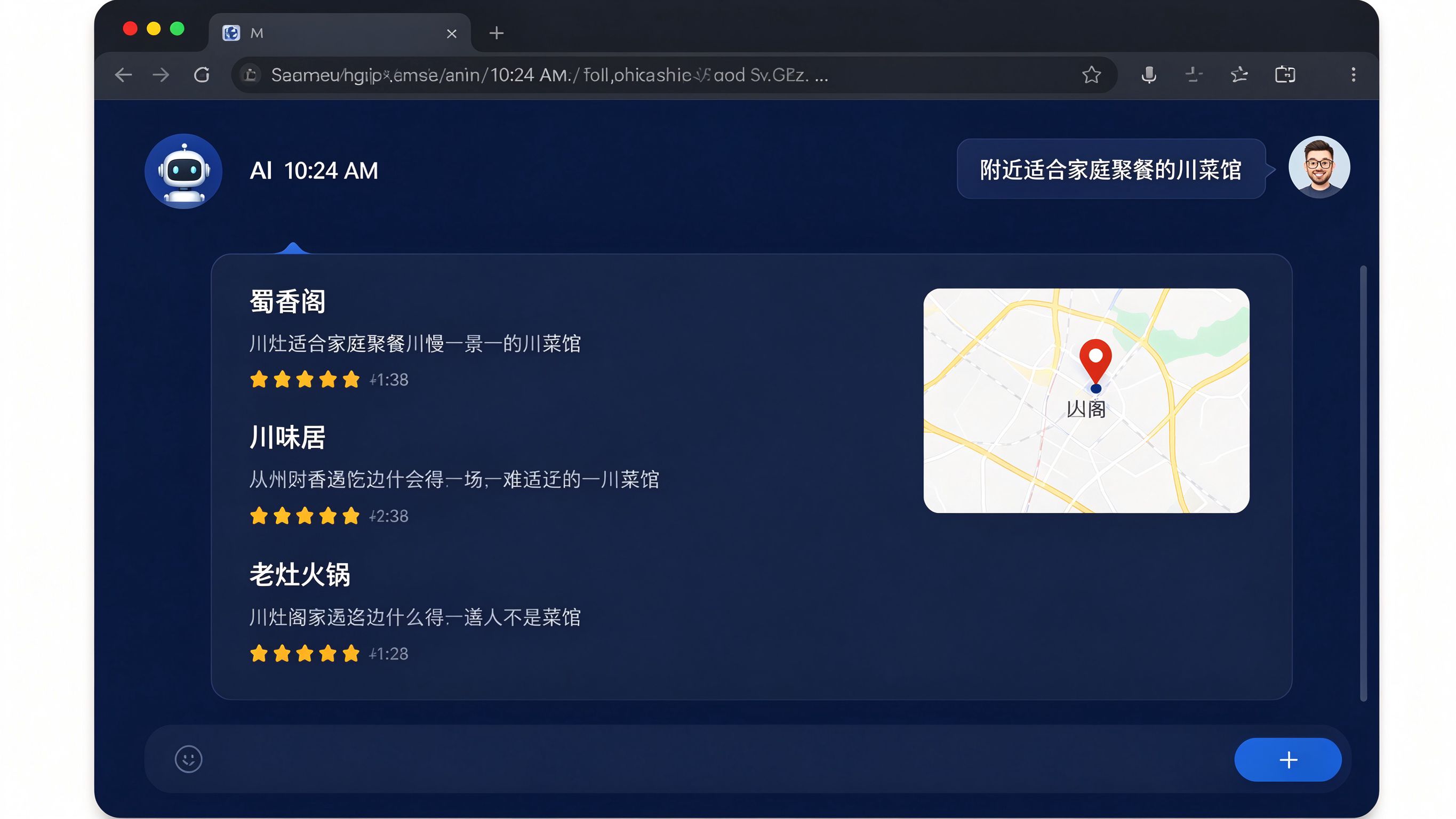
Task: Click the AI robot avatar
Action: [183, 171]
